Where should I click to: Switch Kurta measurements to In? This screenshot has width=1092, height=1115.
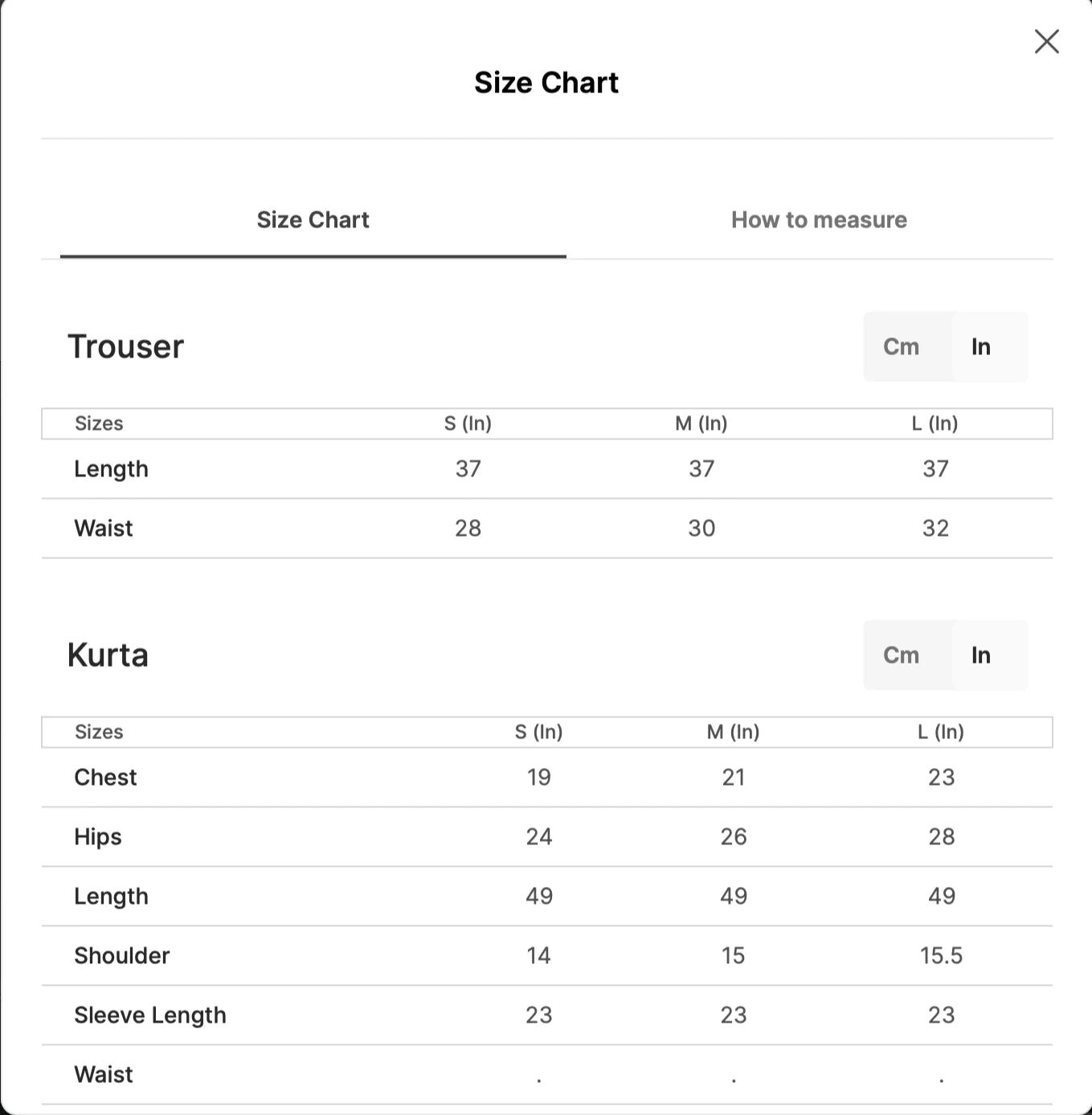981,655
